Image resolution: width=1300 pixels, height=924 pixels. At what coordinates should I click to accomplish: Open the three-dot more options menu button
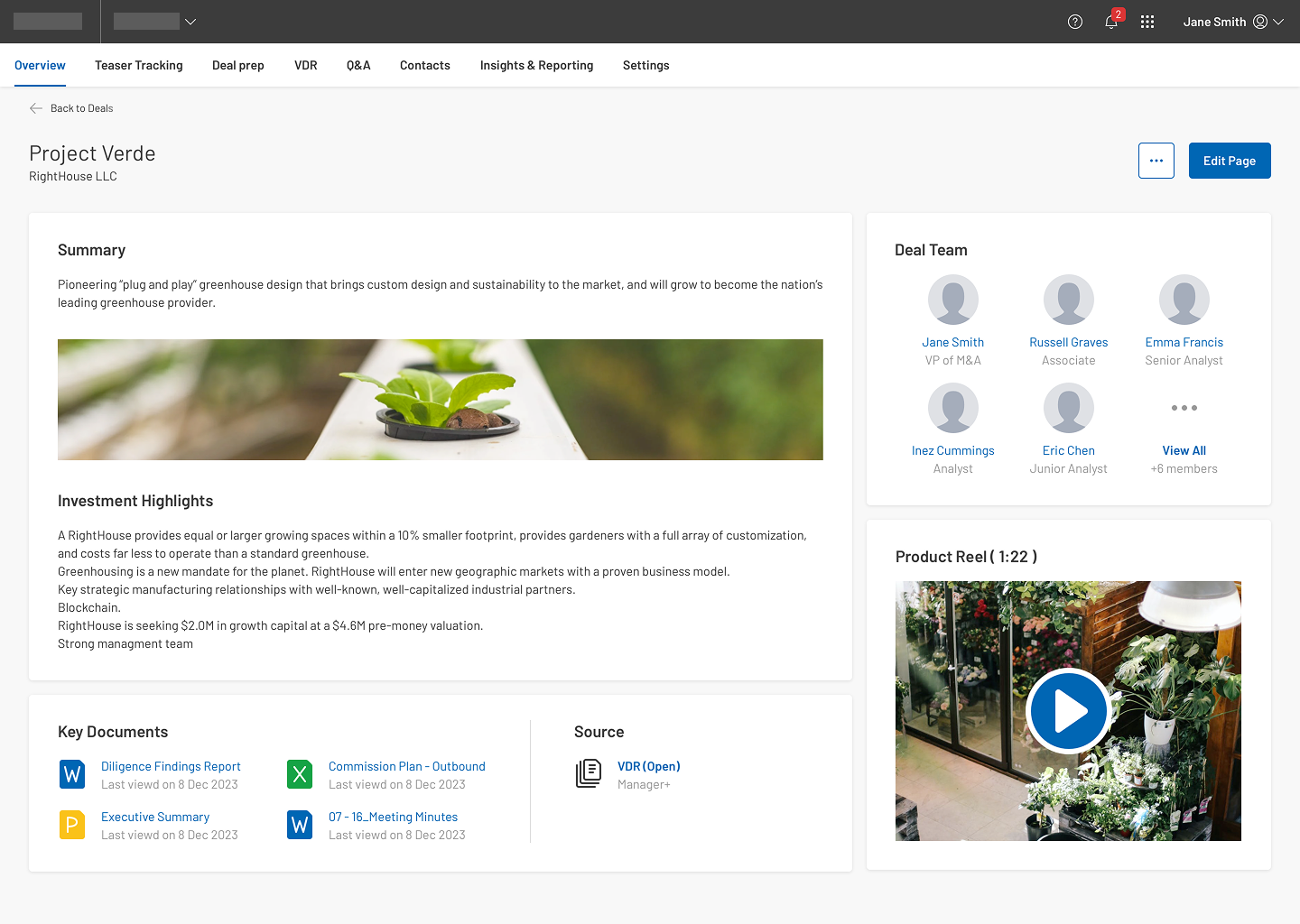pos(1156,161)
